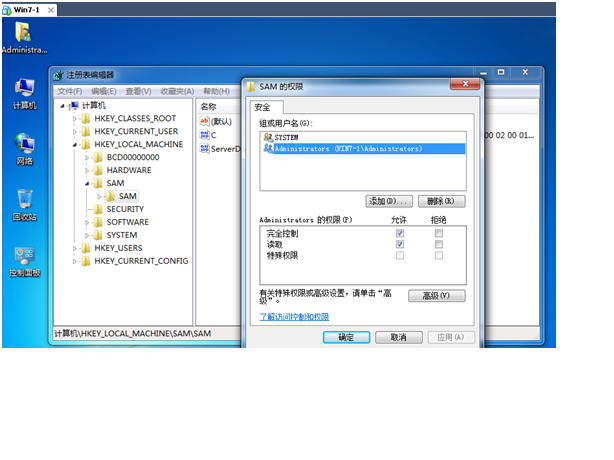
Task: Open the 收藏夹(A) menu
Action: click(177, 91)
